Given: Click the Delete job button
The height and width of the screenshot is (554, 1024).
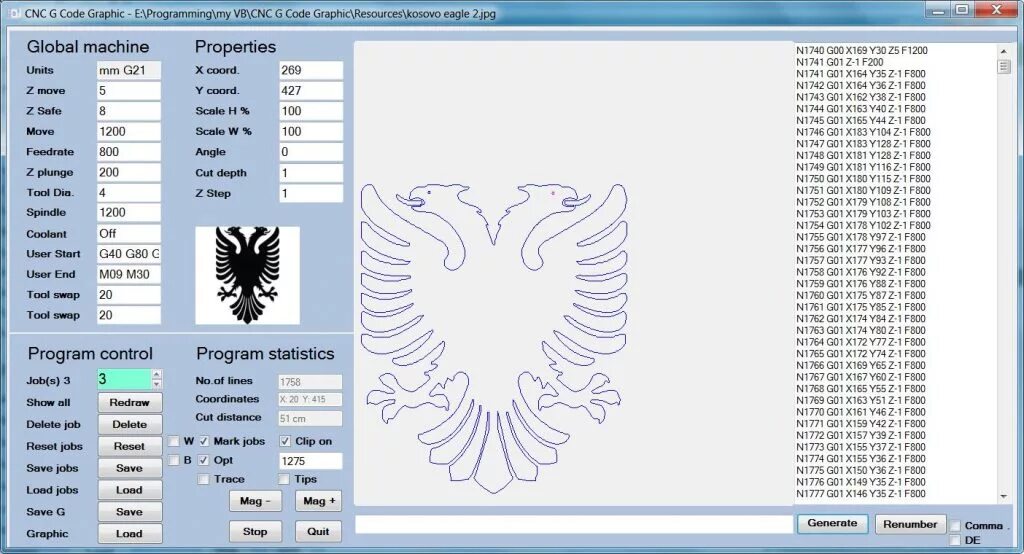Looking at the screenshot, I should tap(129, 425).
